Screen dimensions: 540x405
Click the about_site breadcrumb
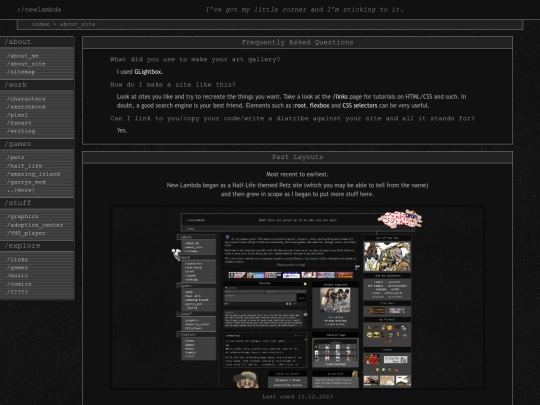tap(77, 24)
